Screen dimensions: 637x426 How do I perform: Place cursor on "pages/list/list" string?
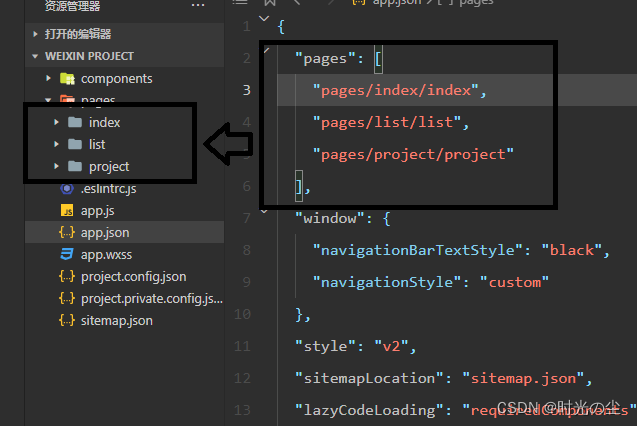coord(387,122)
